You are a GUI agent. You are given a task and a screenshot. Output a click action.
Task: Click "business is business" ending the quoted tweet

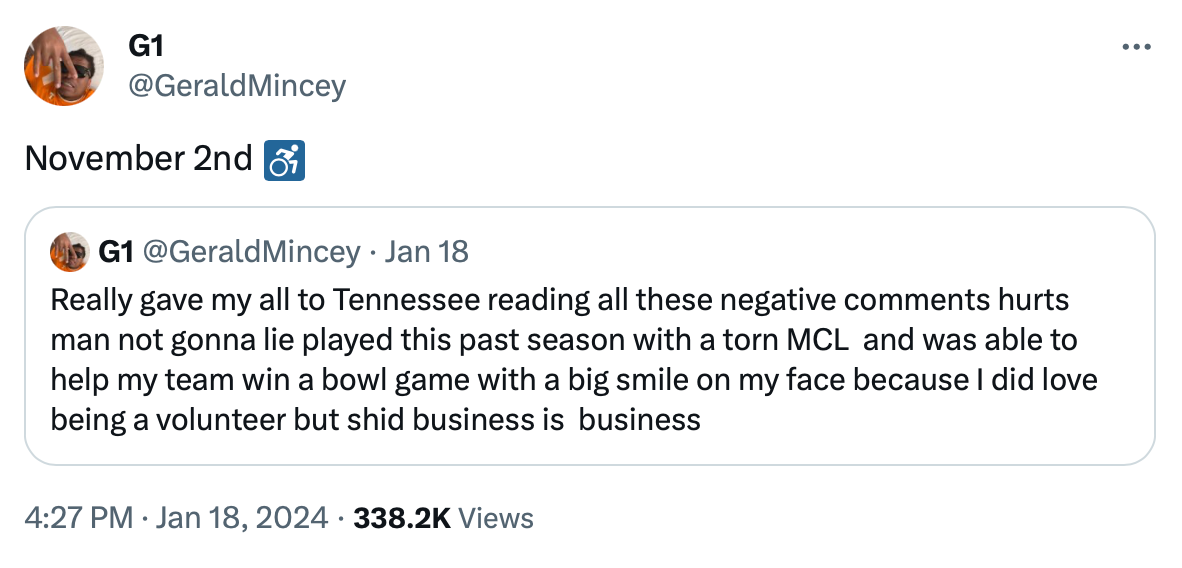point(553,419)
